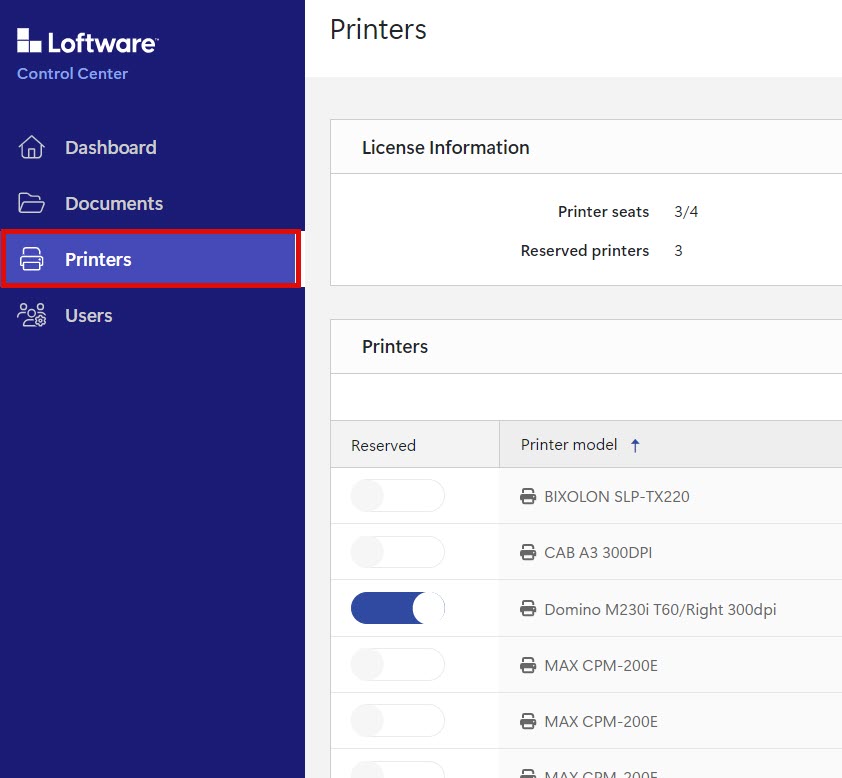Disable Reserved toggle for Domino M230i

pos(397,608)
